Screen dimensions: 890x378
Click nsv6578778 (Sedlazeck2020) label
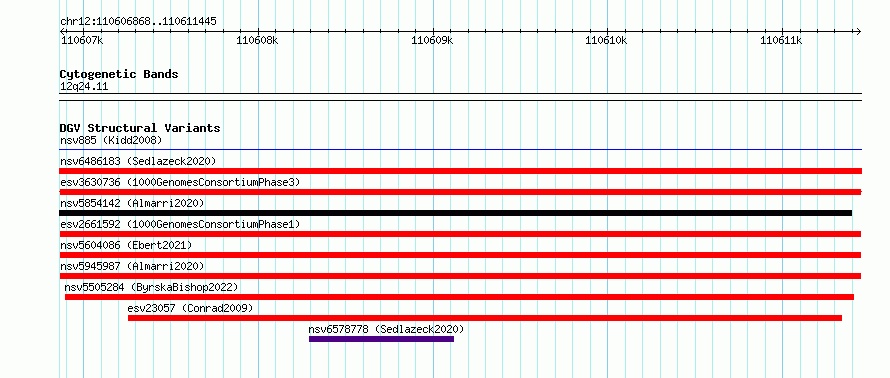[x=387, y=329]
